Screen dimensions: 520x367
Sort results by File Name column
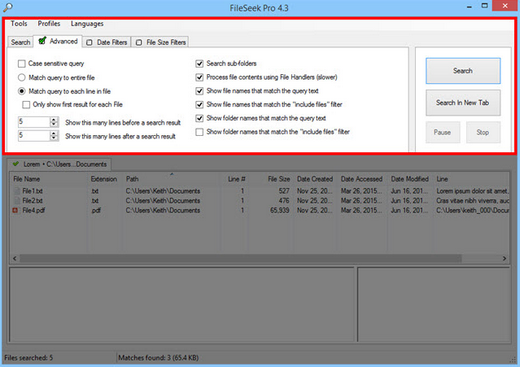tap(49, 179)
